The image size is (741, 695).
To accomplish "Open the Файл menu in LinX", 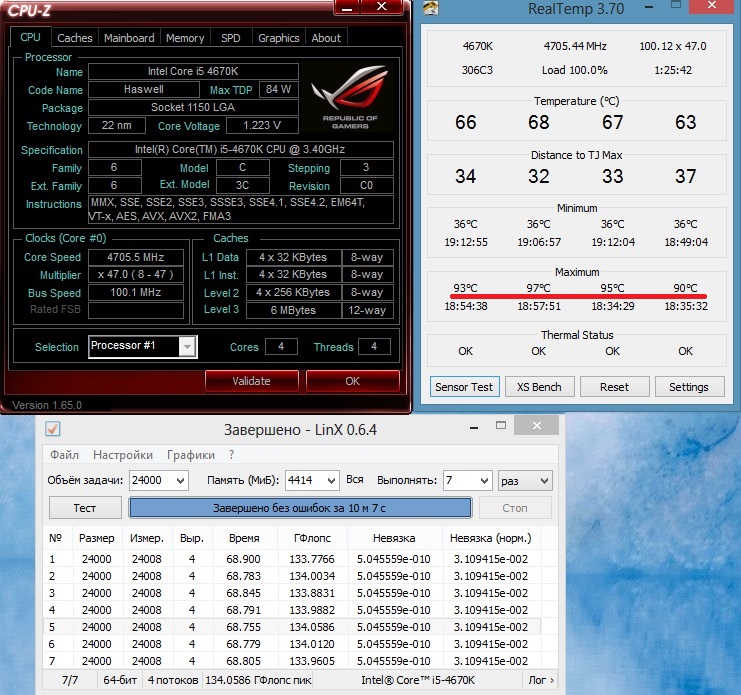I will pos(64,455).
